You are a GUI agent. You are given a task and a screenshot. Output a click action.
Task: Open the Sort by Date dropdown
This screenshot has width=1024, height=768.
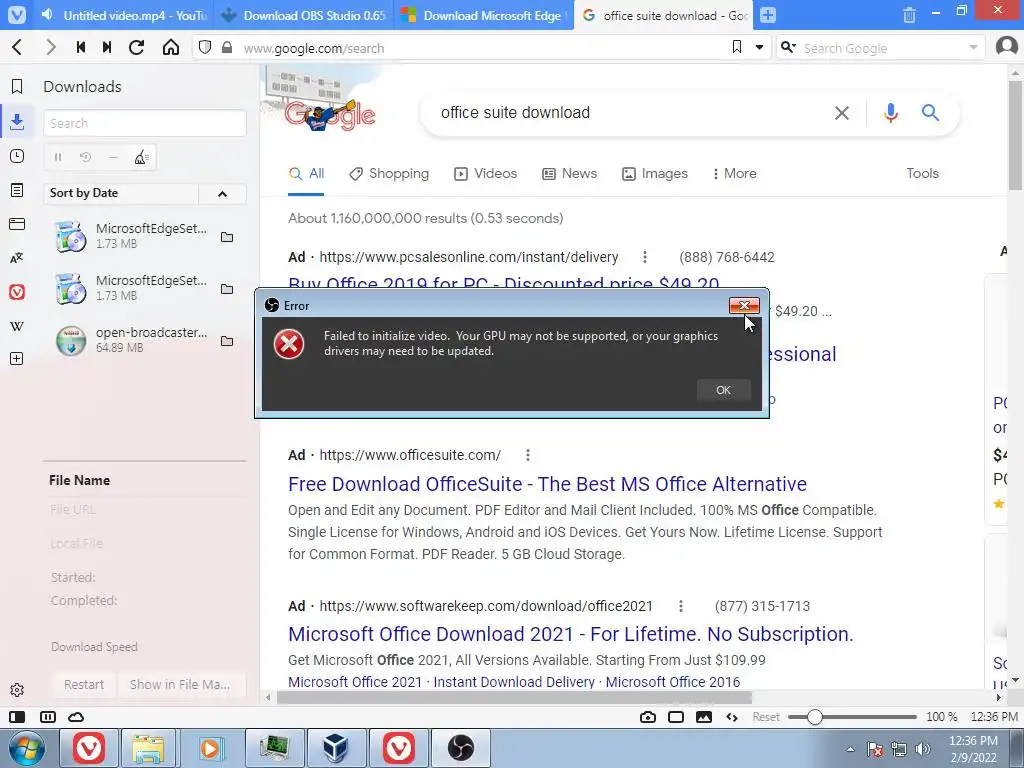121,193
